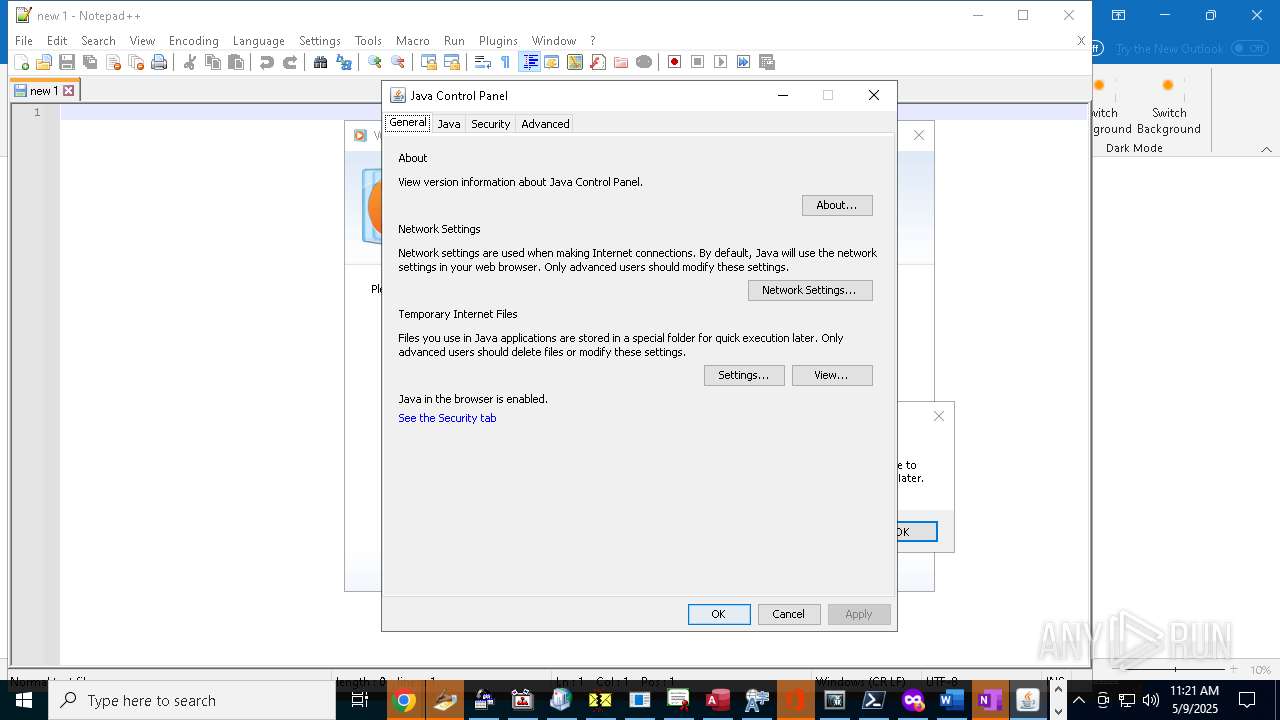
Task: Open Word from the taskbar
Action: 951,700
